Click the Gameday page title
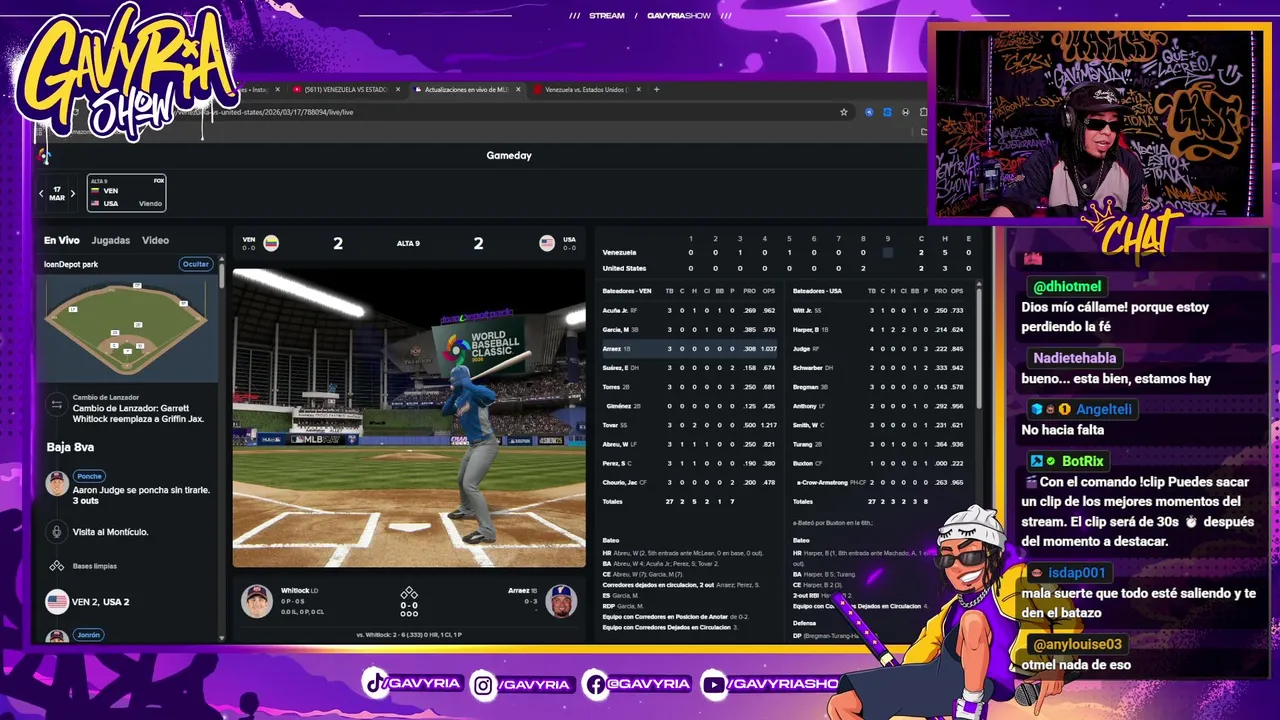The height and width of the screenshot is (720, 1280). 509,155
